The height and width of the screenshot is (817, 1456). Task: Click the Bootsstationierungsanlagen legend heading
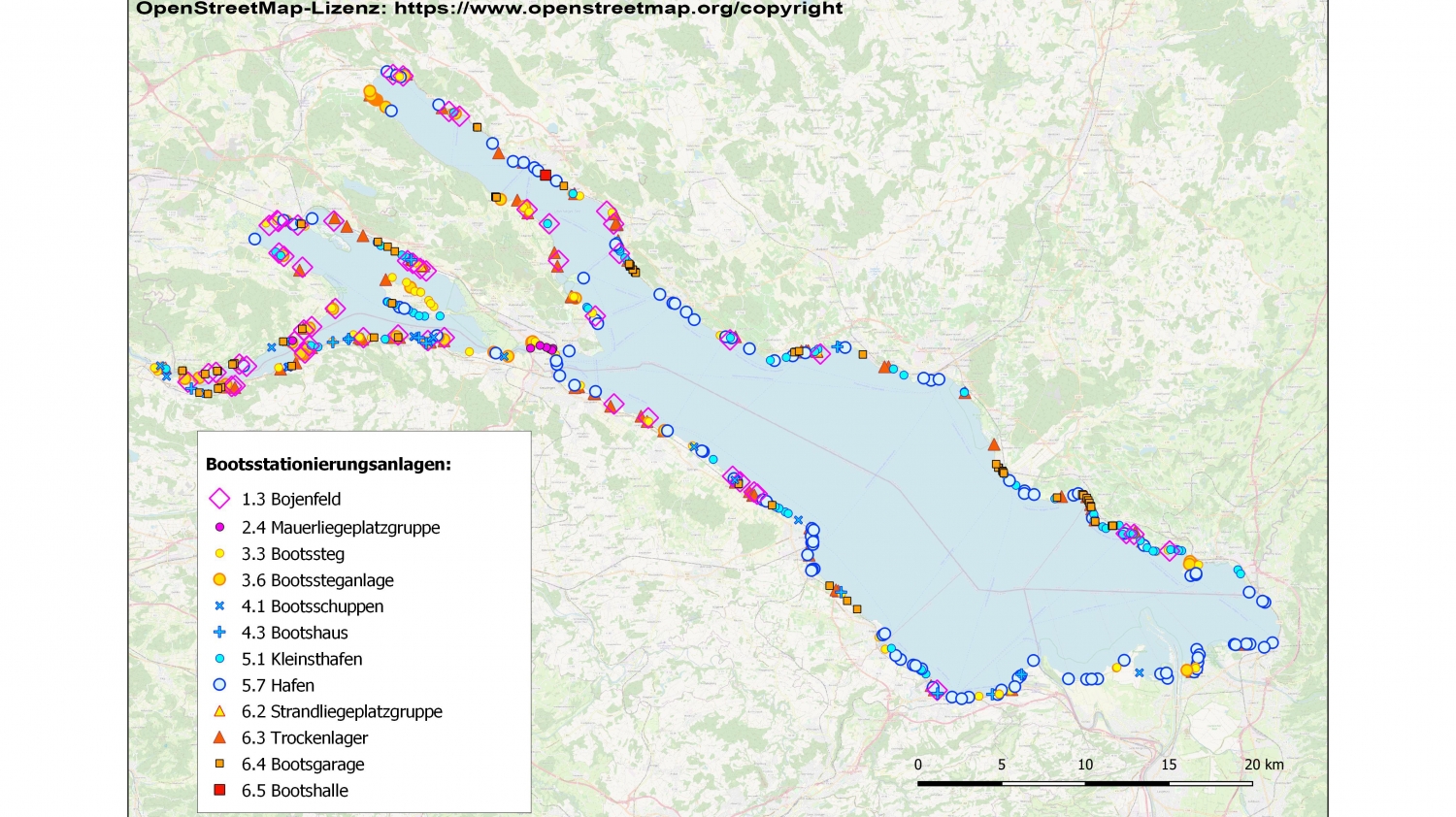point(328,464)
